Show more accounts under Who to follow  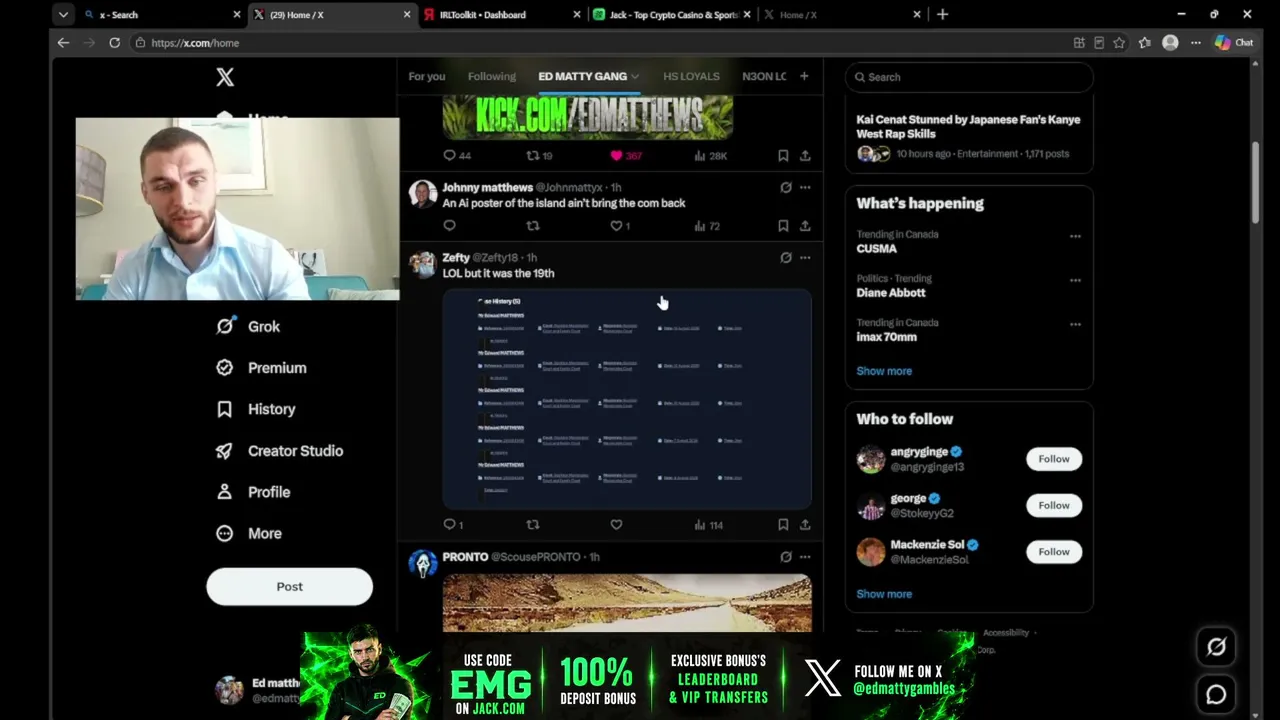(x=884, y=594)
